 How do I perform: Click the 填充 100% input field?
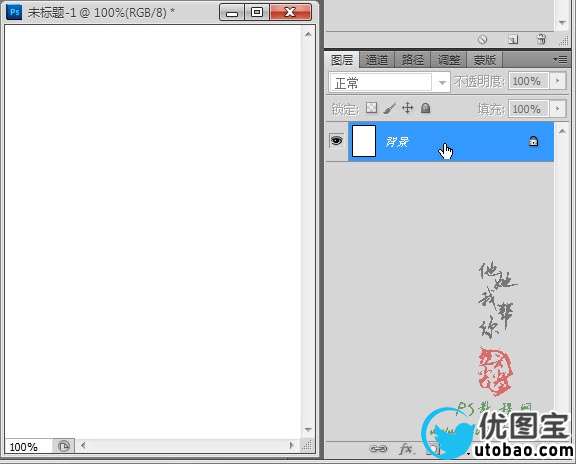click(x=528, y=109)
